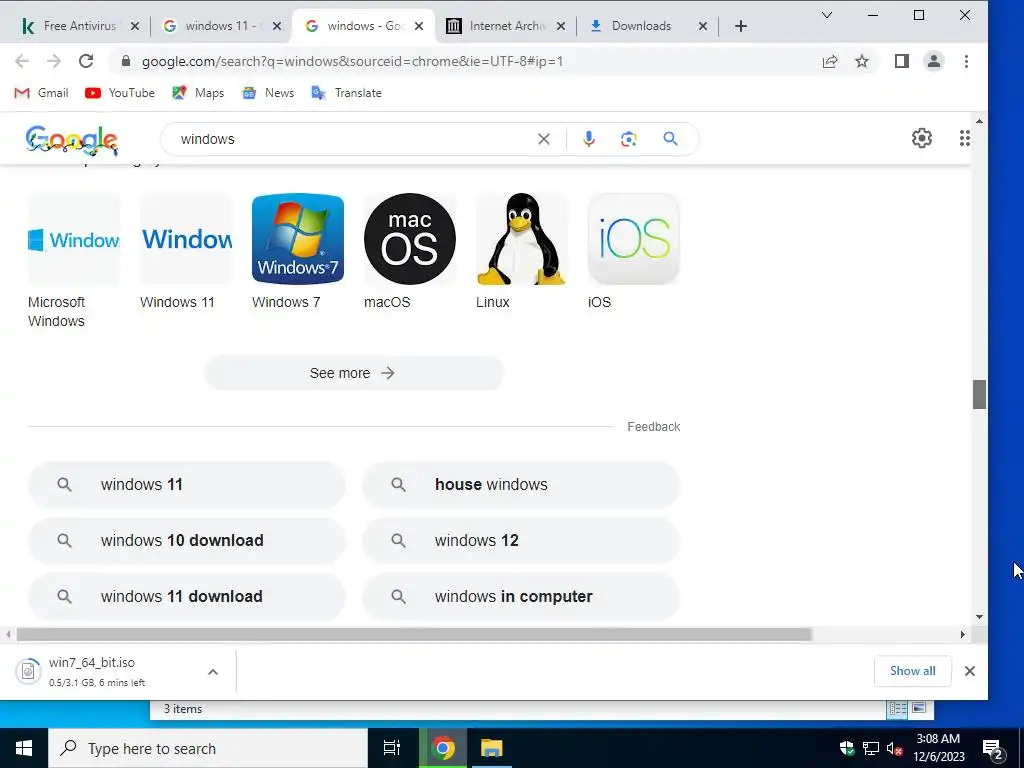Open File Explorer from taskbar

[x=491, y=748]
